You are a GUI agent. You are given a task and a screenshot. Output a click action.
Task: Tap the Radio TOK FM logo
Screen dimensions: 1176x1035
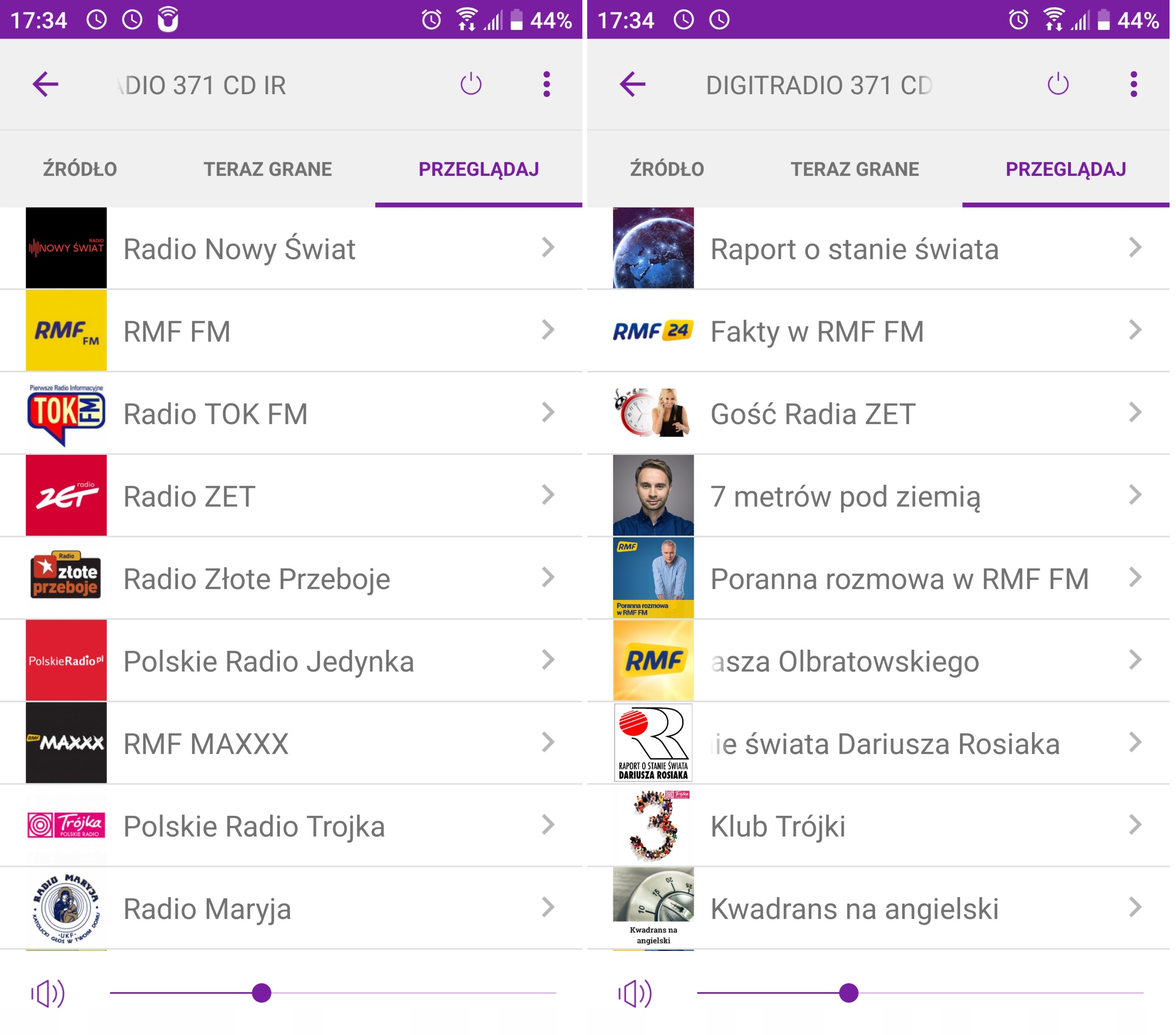click(x=66, y=413)
